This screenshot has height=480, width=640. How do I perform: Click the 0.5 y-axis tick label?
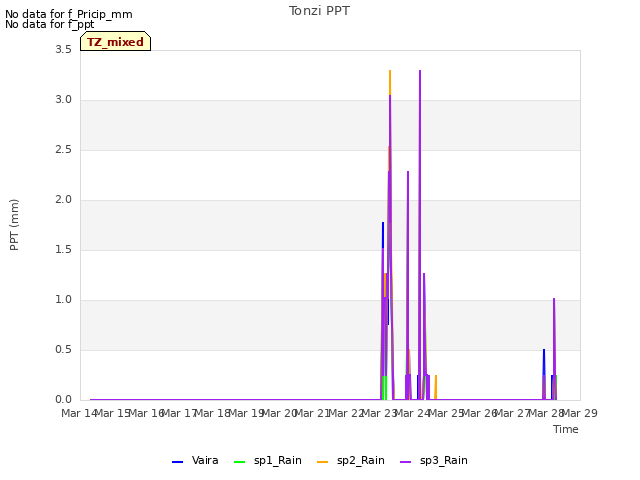point(63,350)
